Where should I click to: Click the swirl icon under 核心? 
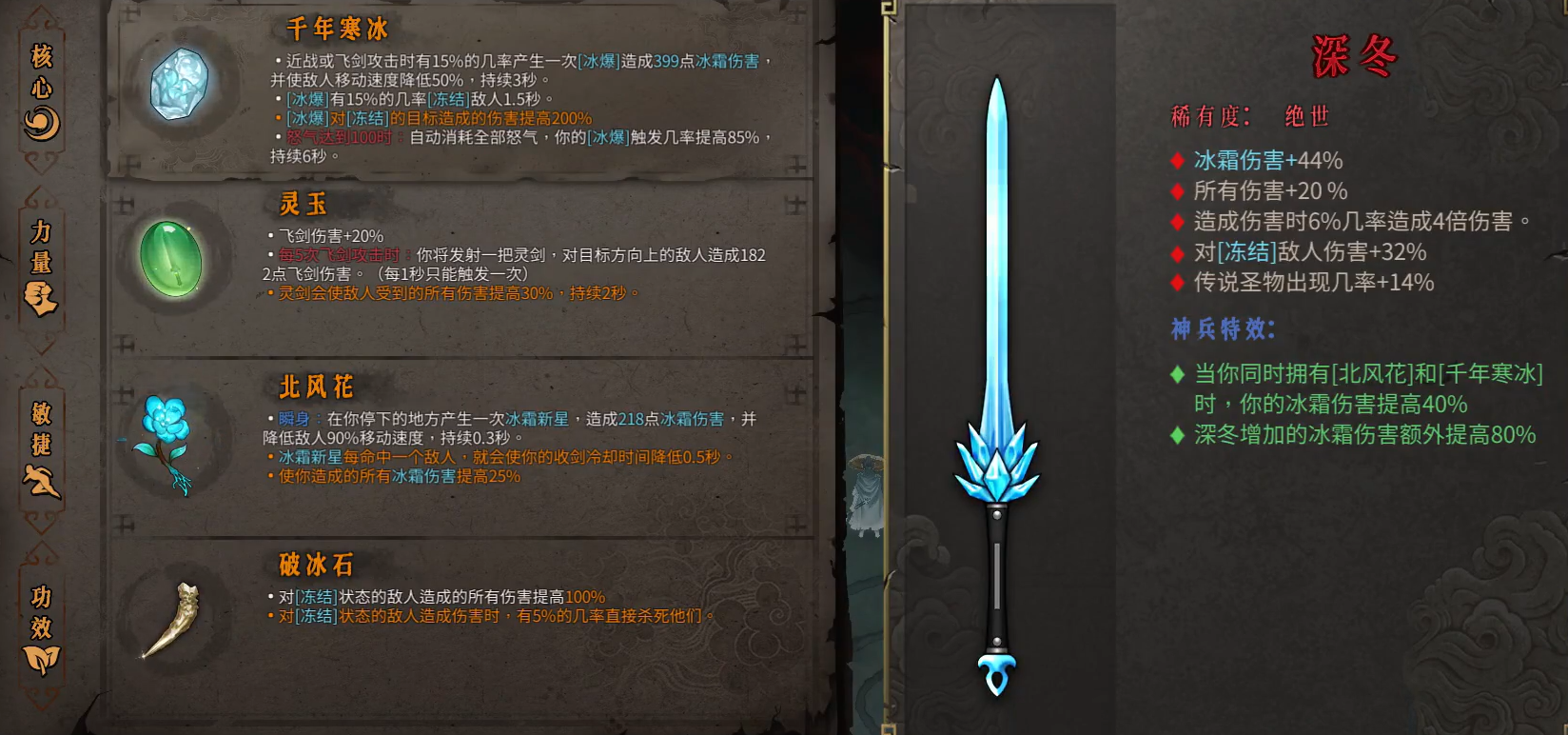[42, 124]
